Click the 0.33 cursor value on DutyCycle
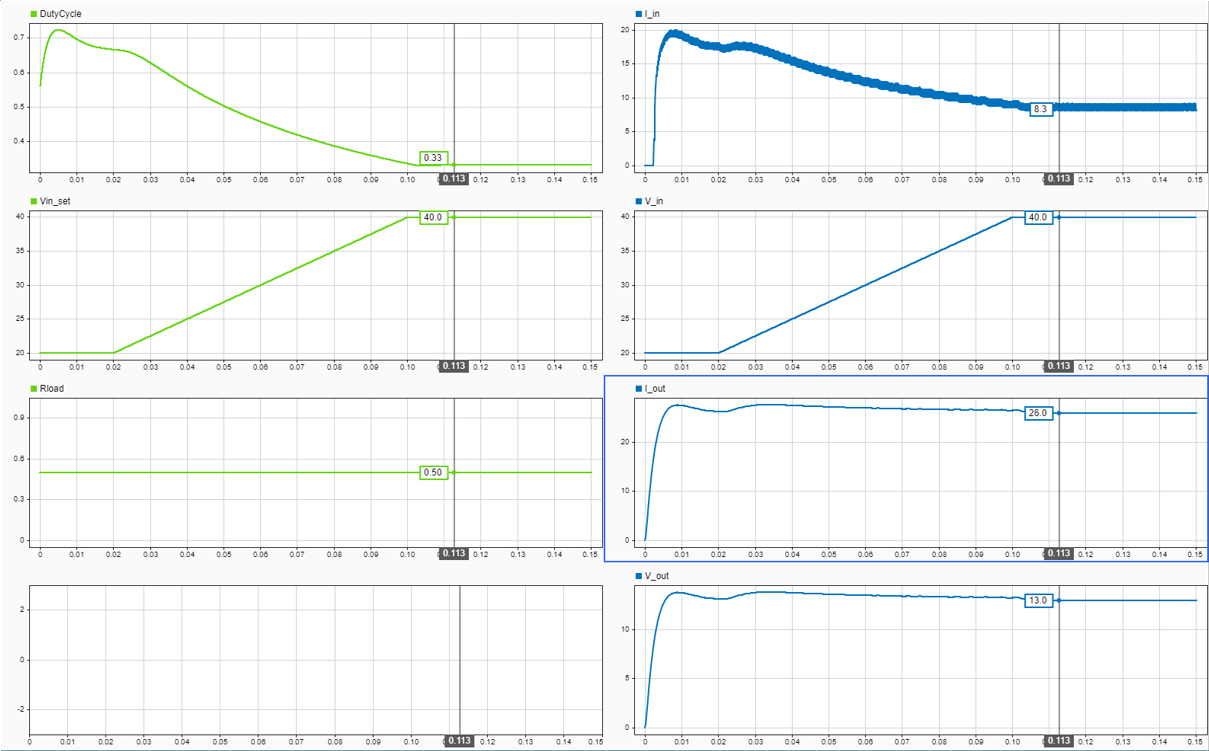 (435, 158)
